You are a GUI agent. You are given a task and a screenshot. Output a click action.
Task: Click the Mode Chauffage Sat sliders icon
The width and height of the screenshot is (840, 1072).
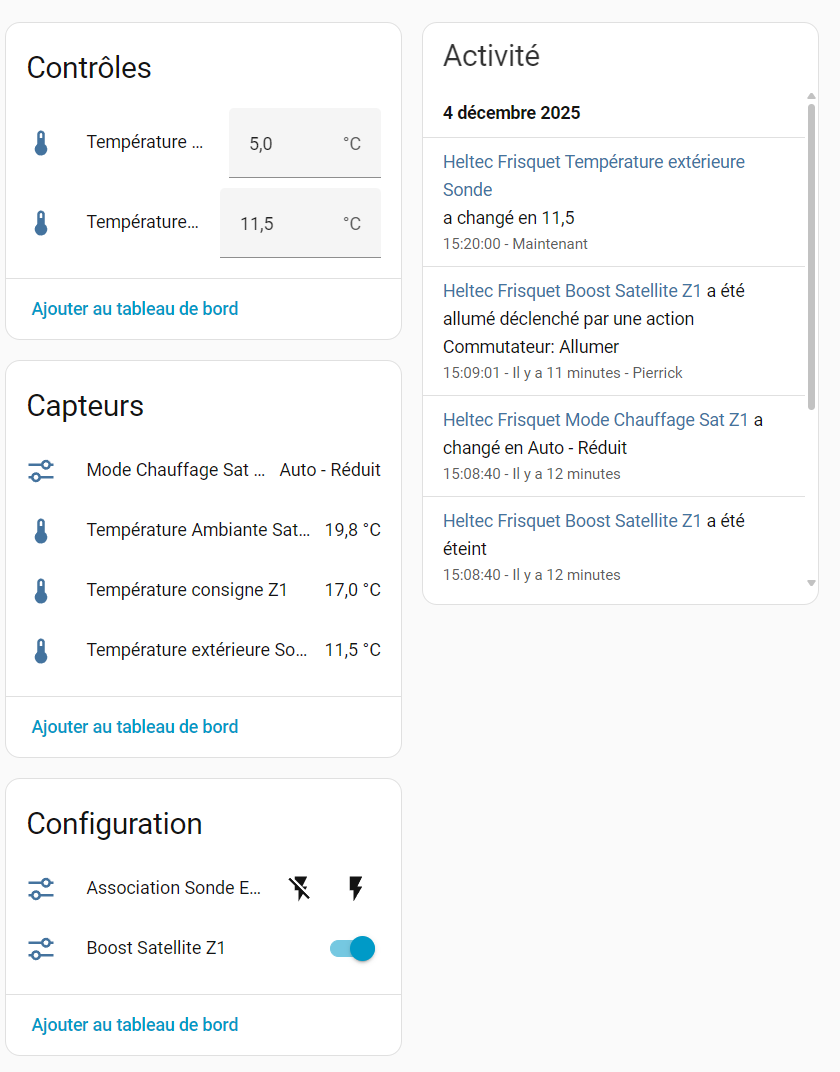click(41, 470)
